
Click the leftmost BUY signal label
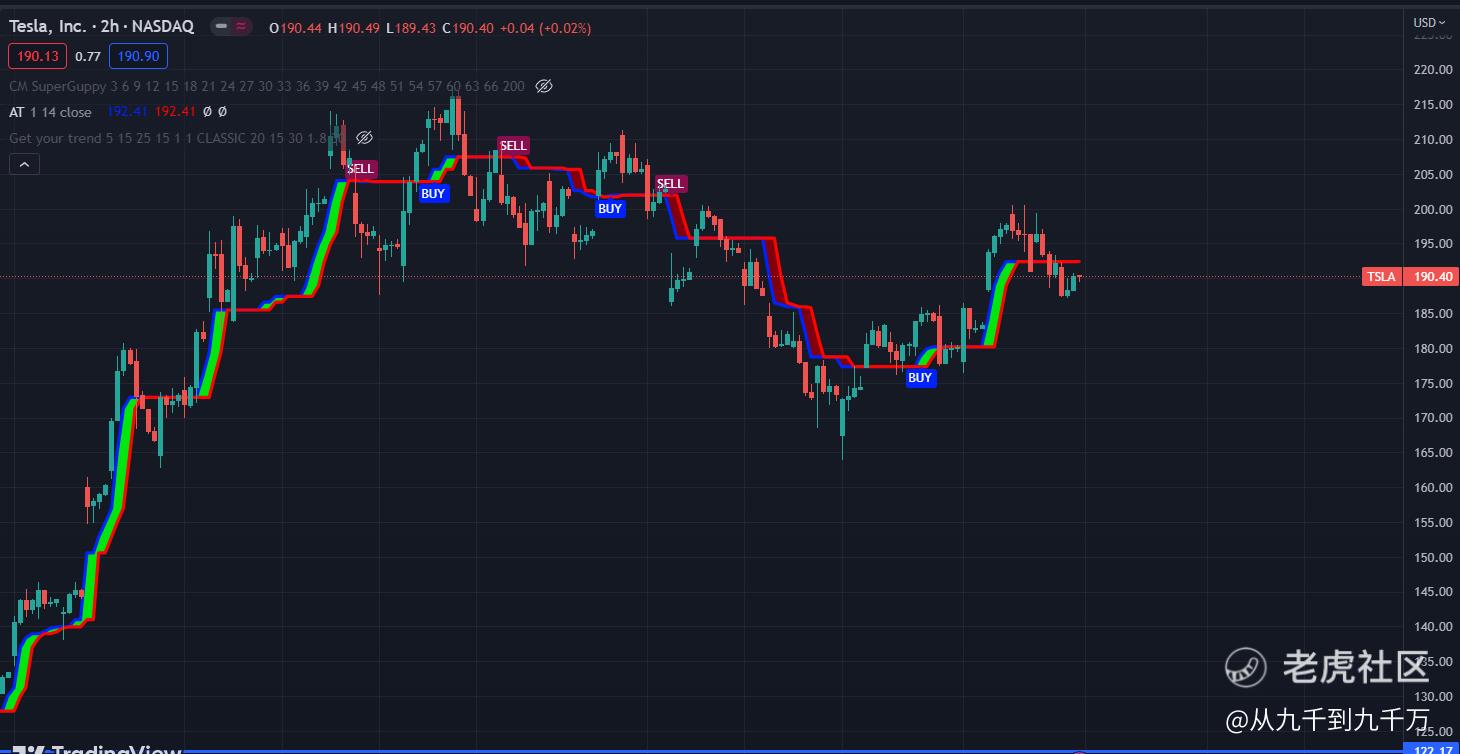click(433, 193)
